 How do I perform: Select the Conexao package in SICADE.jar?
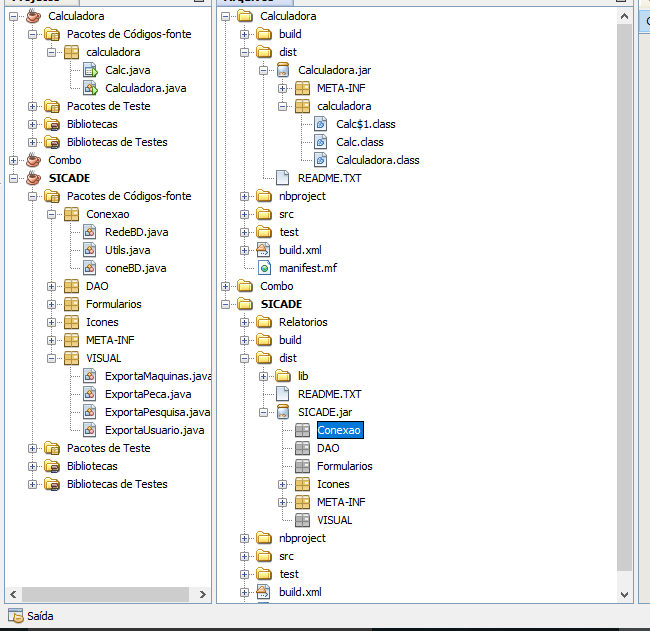[339, 430]
